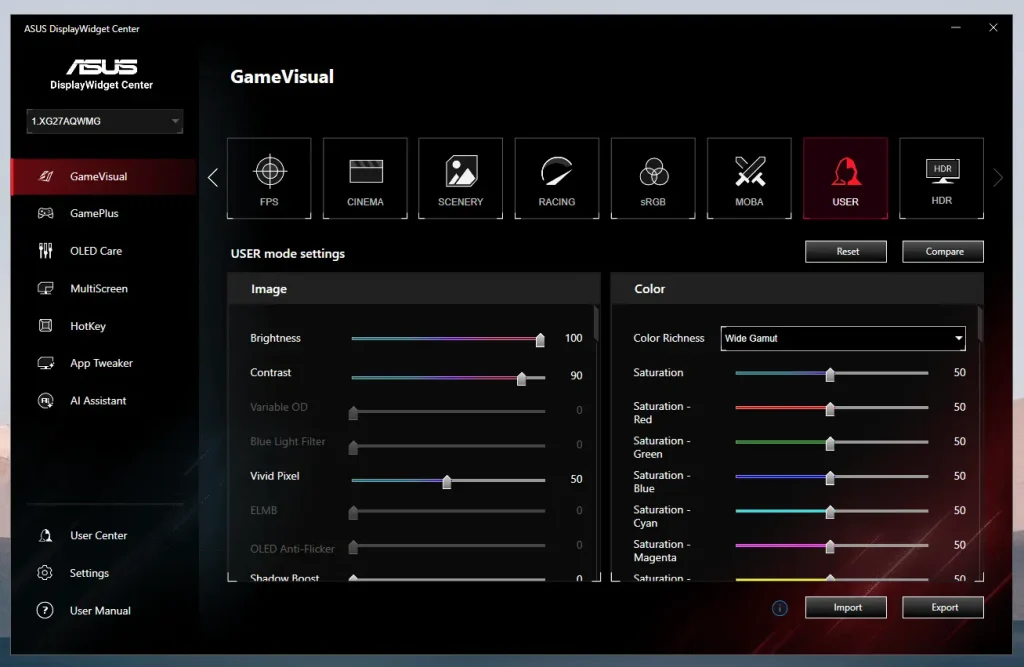Go to the OLED Care section label
The width and height of the screenshot is (1024, 667).
coord(96,251)
